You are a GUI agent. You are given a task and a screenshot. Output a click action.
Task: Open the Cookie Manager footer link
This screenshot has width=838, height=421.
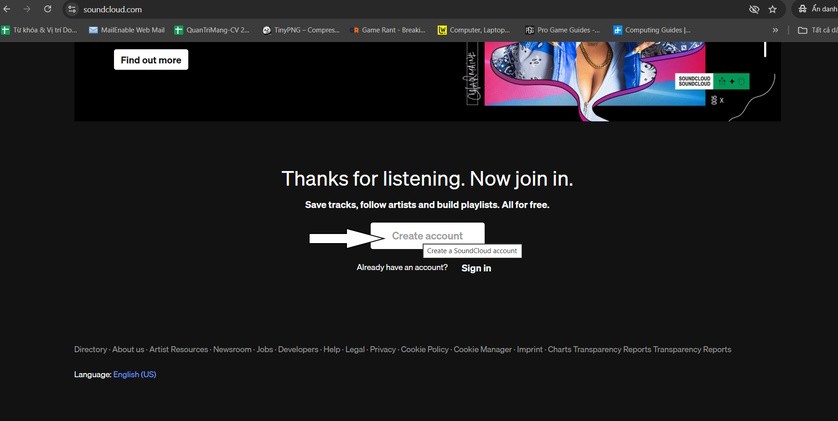coord(483,349)
